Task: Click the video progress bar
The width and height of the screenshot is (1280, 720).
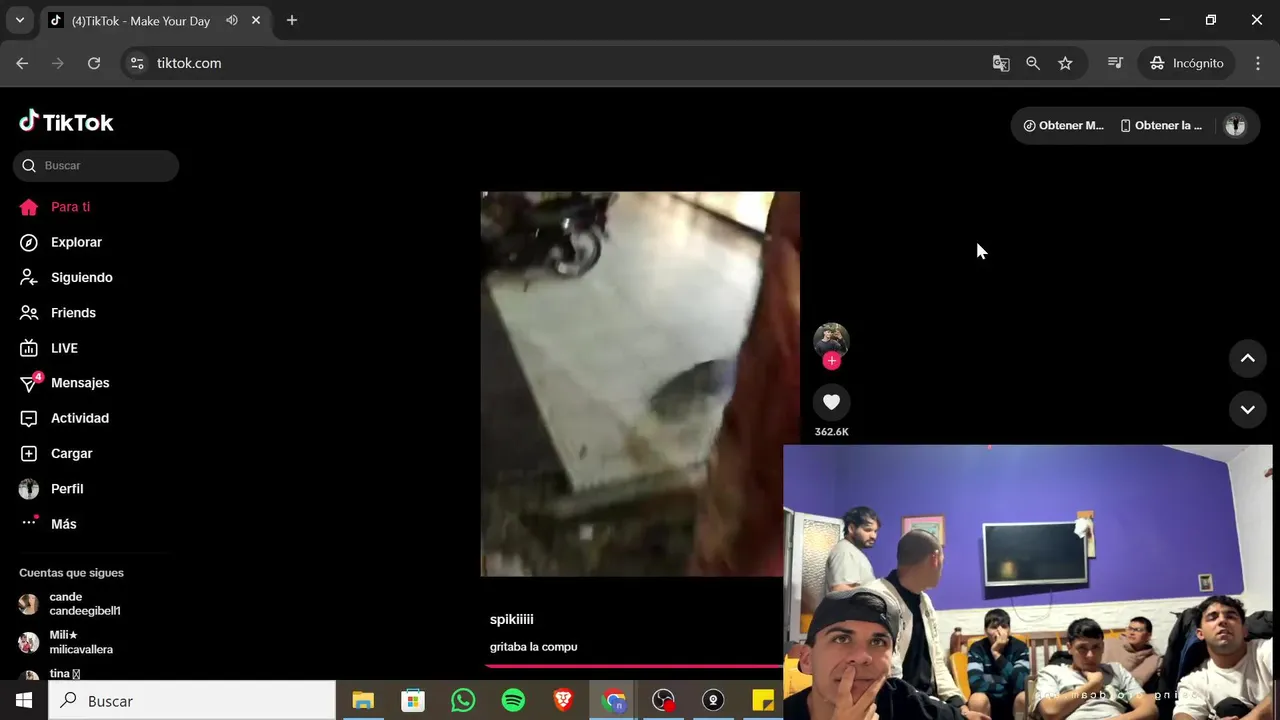Action: (x=634, y=665)
